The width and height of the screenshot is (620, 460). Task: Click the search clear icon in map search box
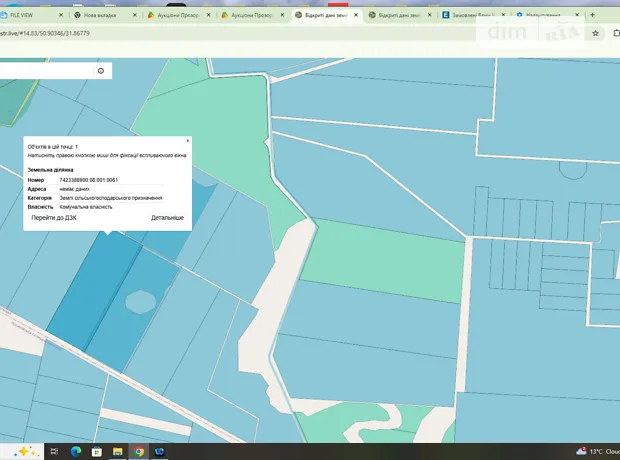[x=100, y=71]
